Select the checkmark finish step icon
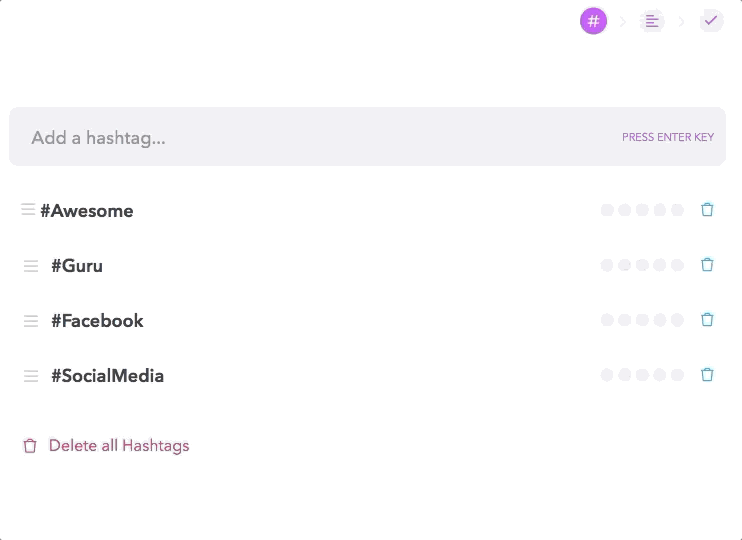This screenshot has height=540, width=742. 711,21
